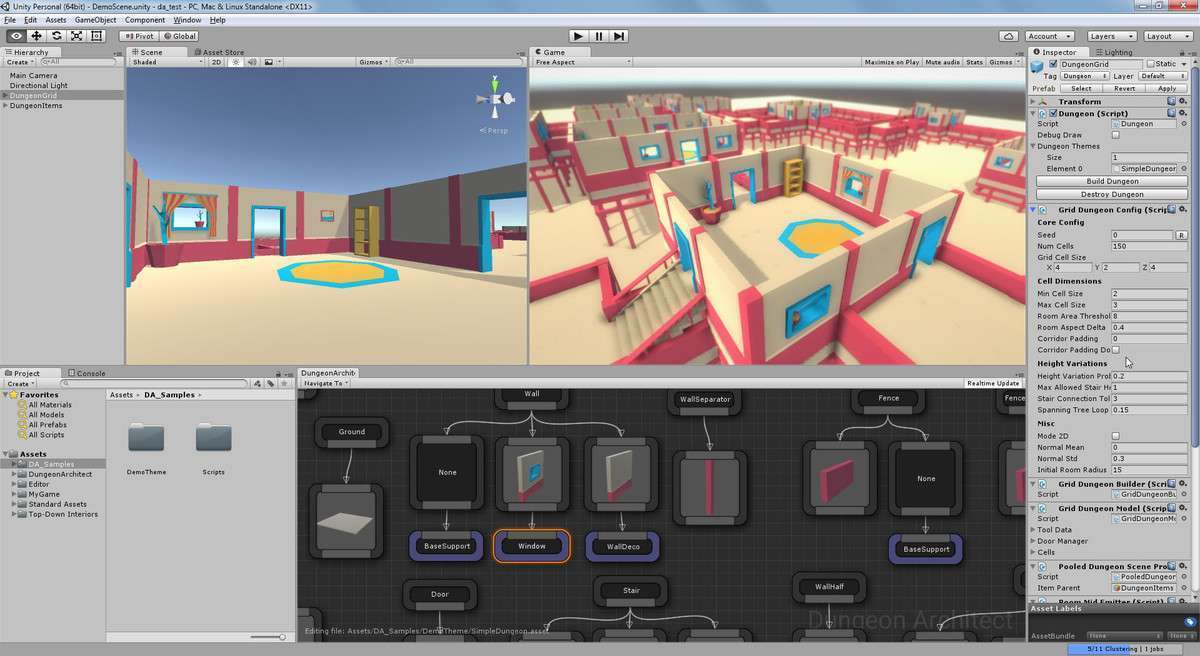Open the Account dropdown

(x=1050, y=36)
